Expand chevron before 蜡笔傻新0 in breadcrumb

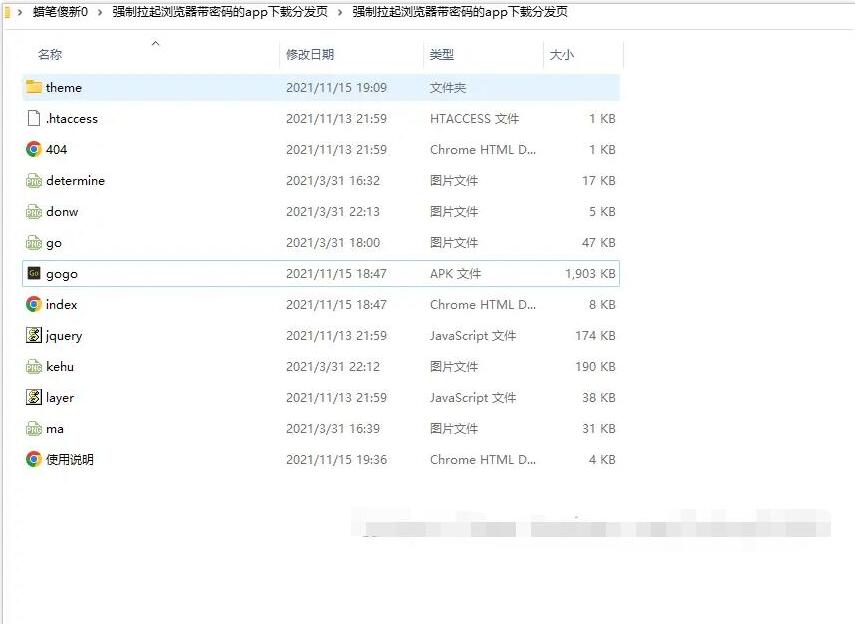click(20, 12)
